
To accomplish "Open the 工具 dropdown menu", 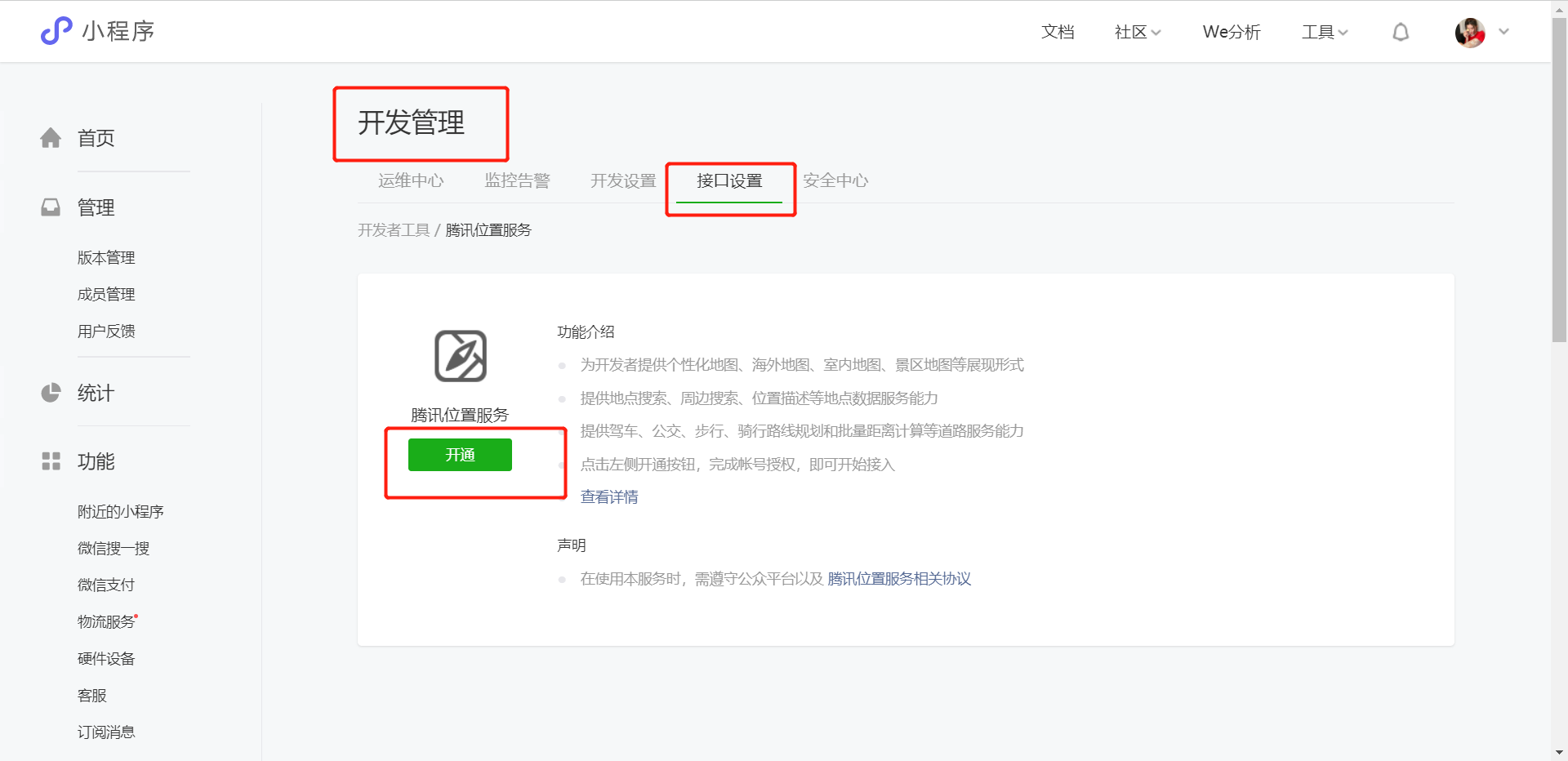I will [1325, 32].
